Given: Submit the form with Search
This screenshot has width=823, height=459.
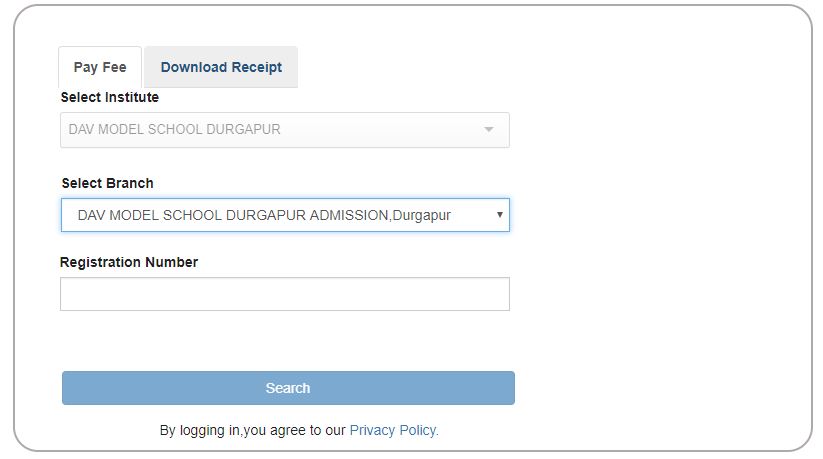Looking at the screenshot, I should 288,388.
